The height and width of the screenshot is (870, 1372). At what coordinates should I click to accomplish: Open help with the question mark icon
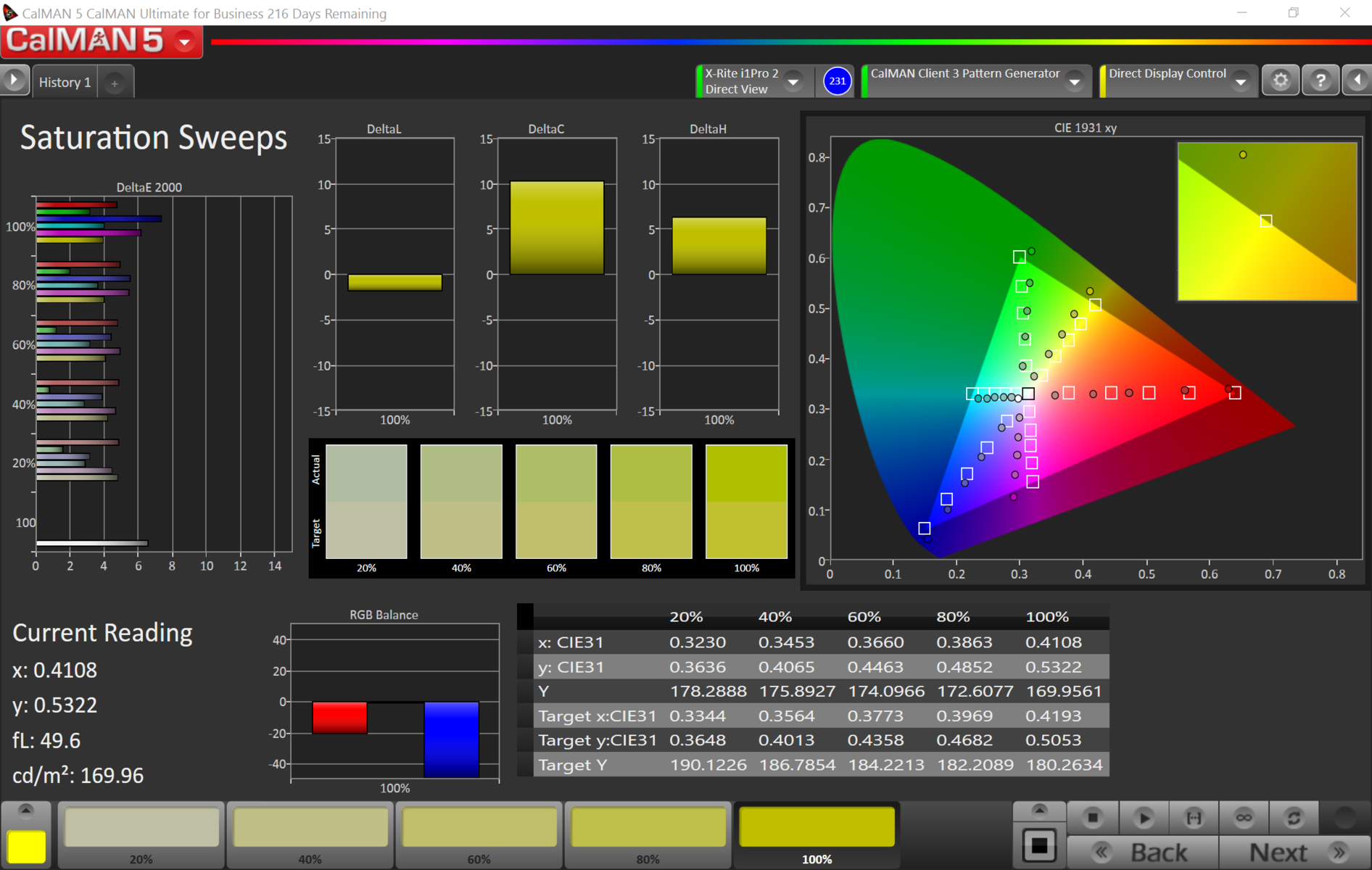click(x=1321, y=80)
